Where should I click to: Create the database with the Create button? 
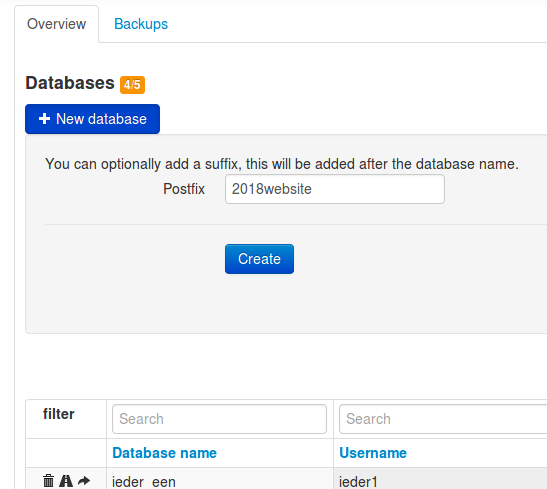tap(259, 259)
